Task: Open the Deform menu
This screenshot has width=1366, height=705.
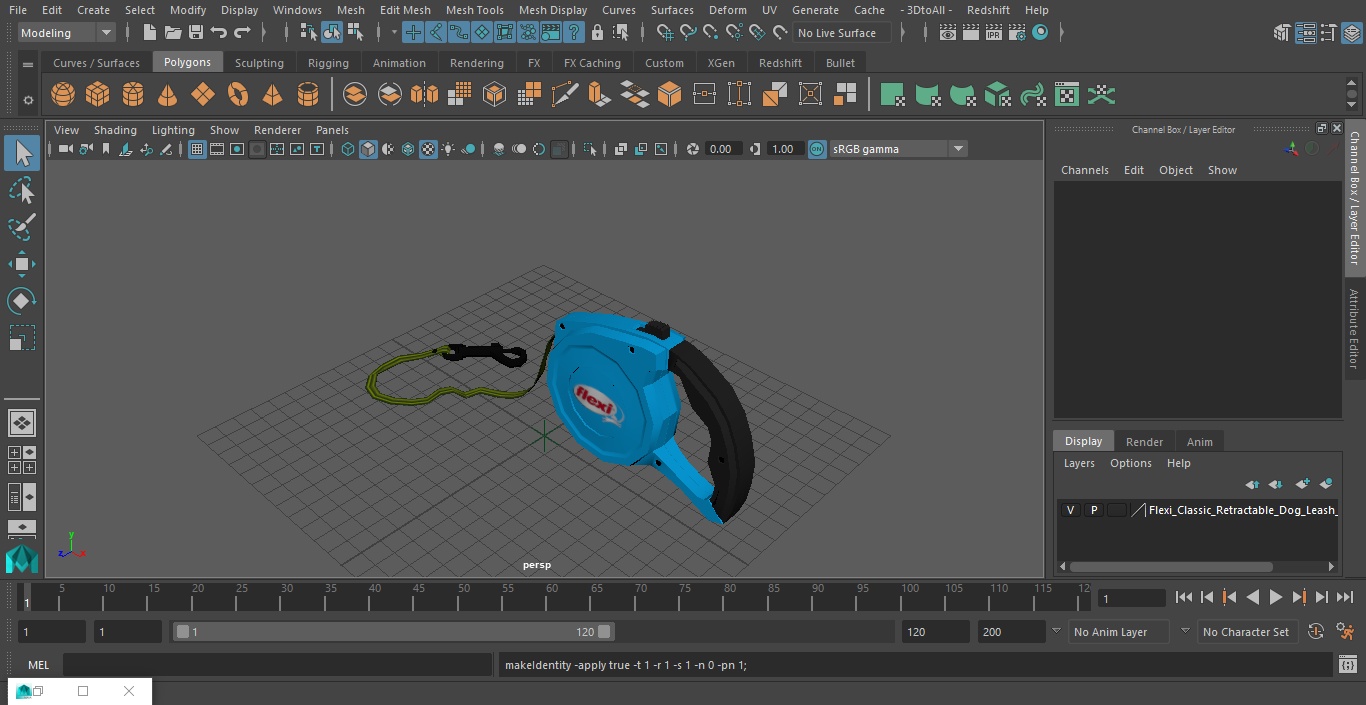Action: click(x=727, y=10)
